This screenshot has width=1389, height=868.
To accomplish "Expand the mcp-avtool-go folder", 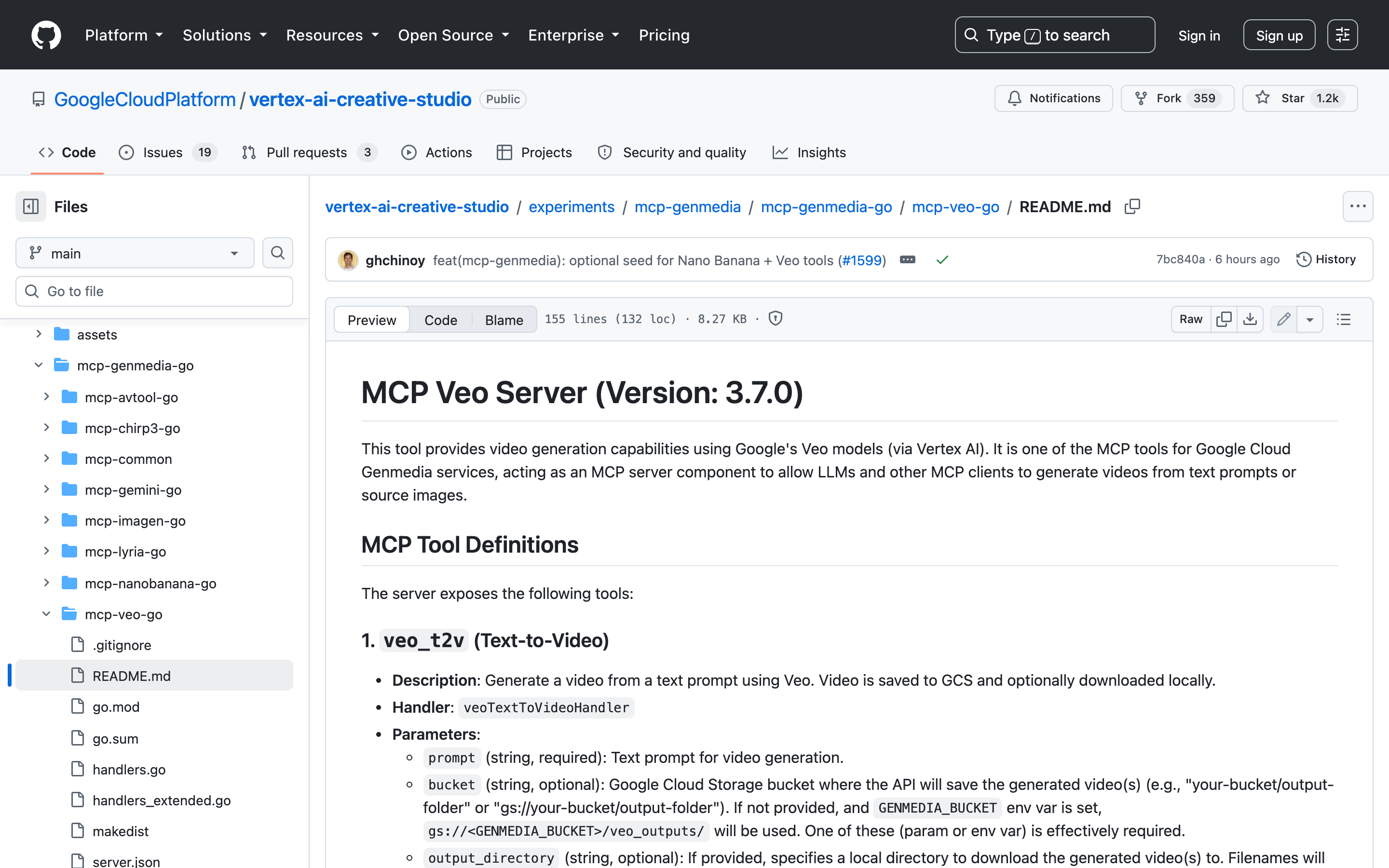I will (46, 397).
